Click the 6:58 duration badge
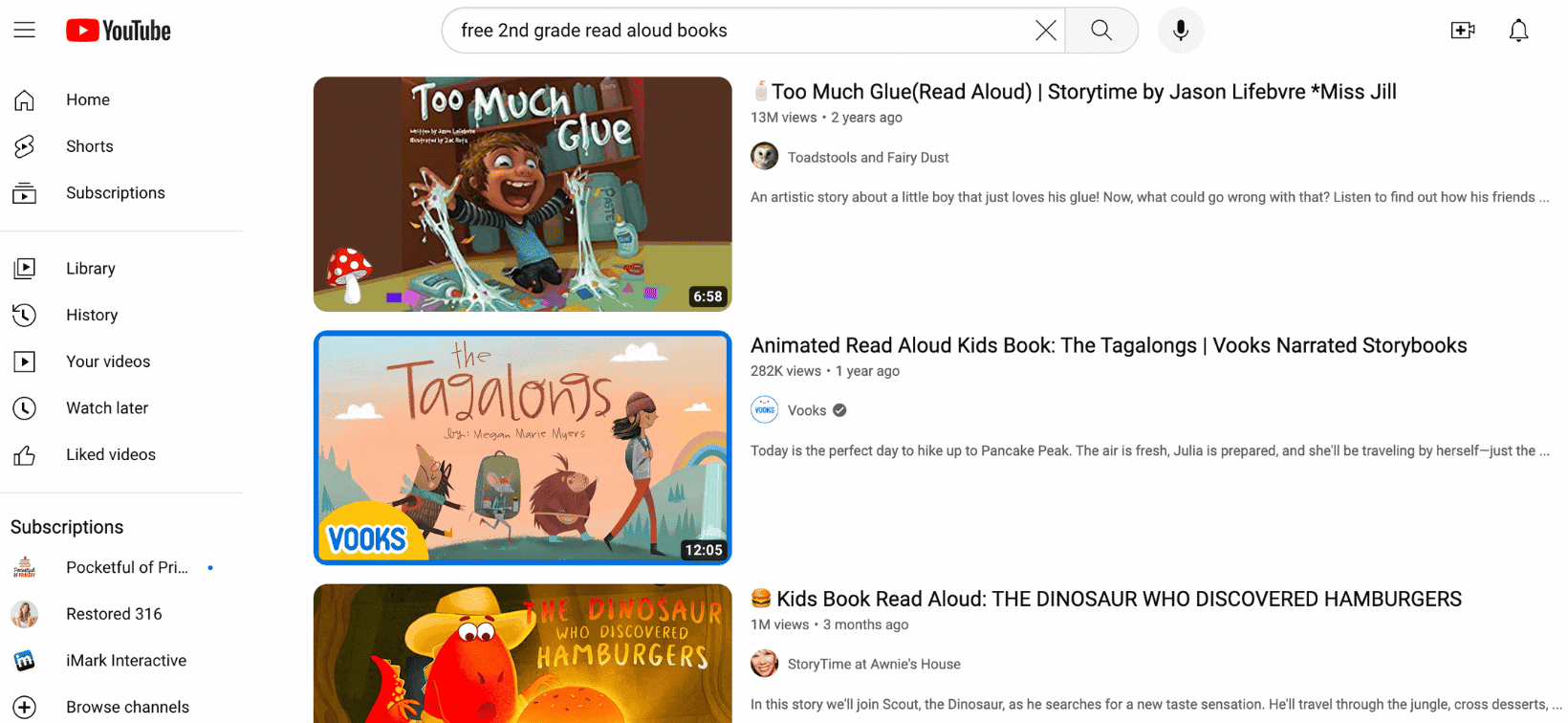 point(708,296)
